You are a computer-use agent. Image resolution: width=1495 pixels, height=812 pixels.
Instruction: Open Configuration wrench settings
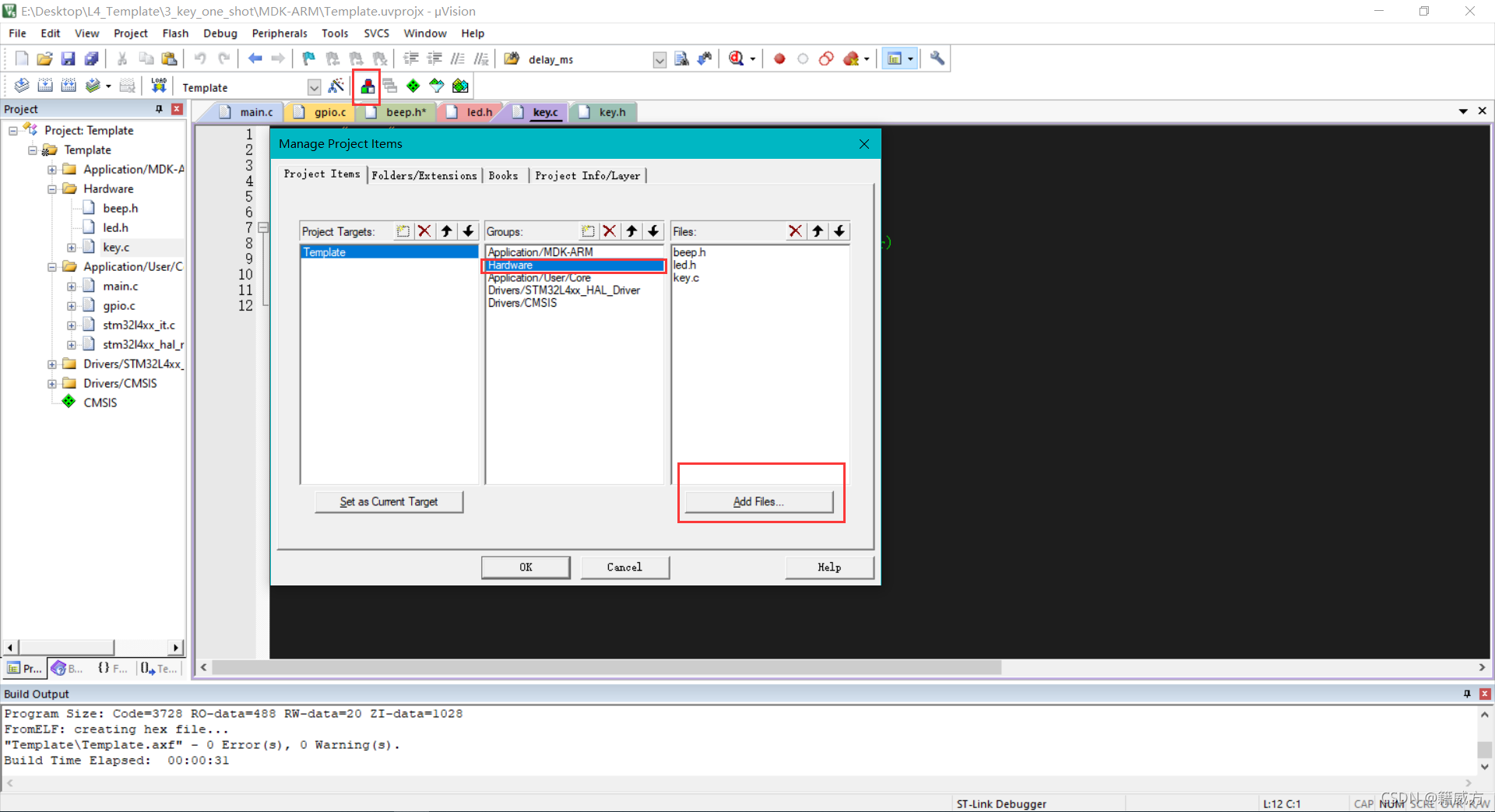point(937,58)
